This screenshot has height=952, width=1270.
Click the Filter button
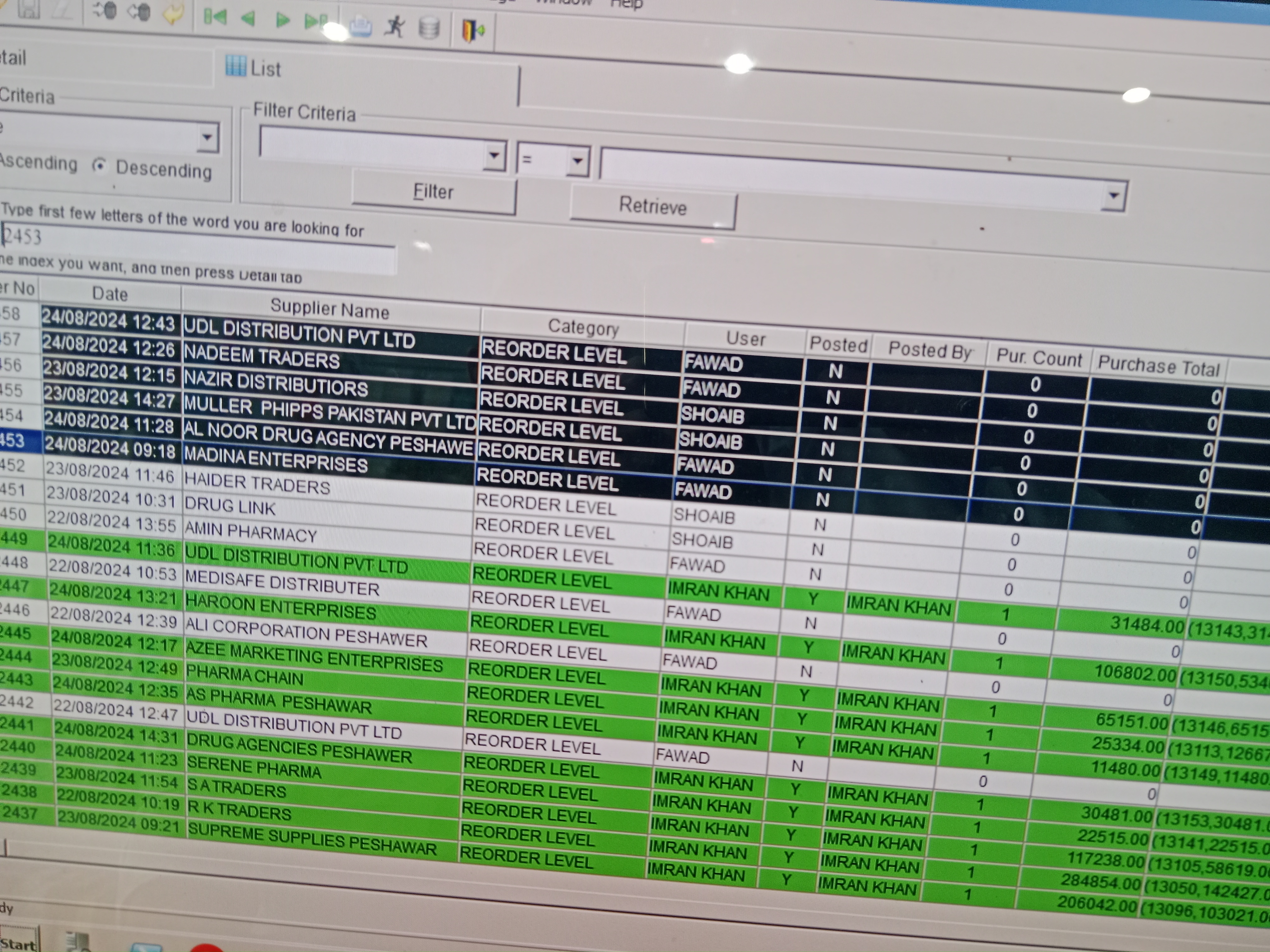pyautogui.click(x=434, y=192)
